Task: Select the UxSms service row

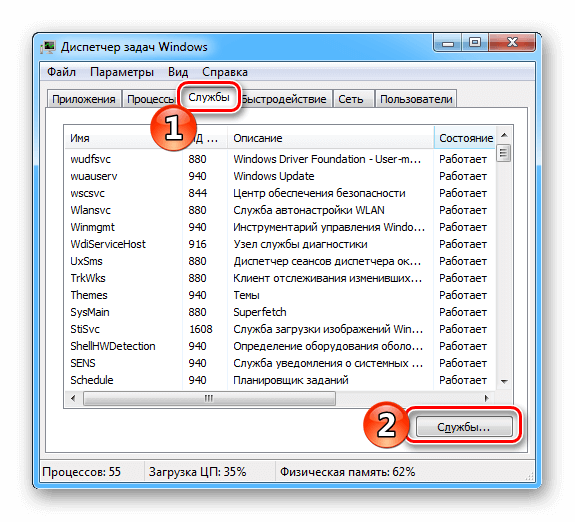Action: [x=281, y=261]
